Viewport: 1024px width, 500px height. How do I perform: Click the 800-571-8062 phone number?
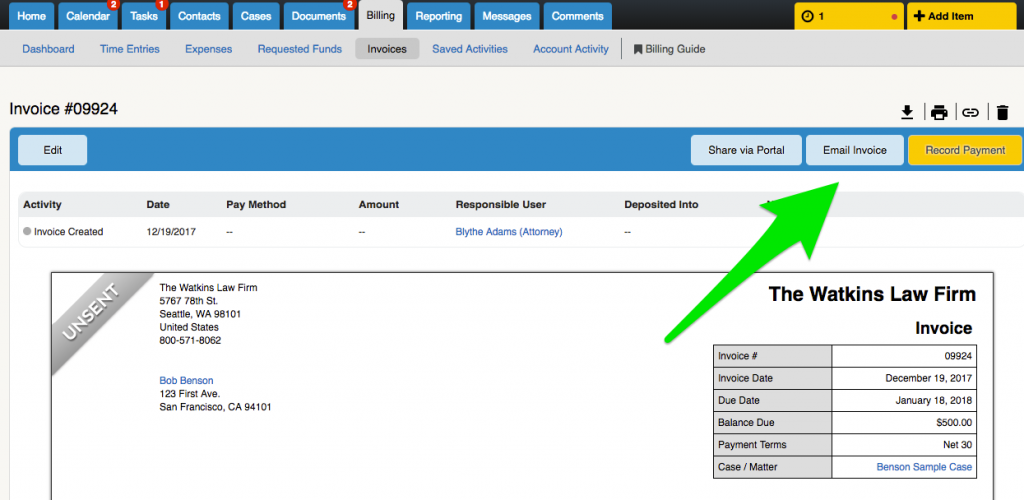click(x=190, y=341)
